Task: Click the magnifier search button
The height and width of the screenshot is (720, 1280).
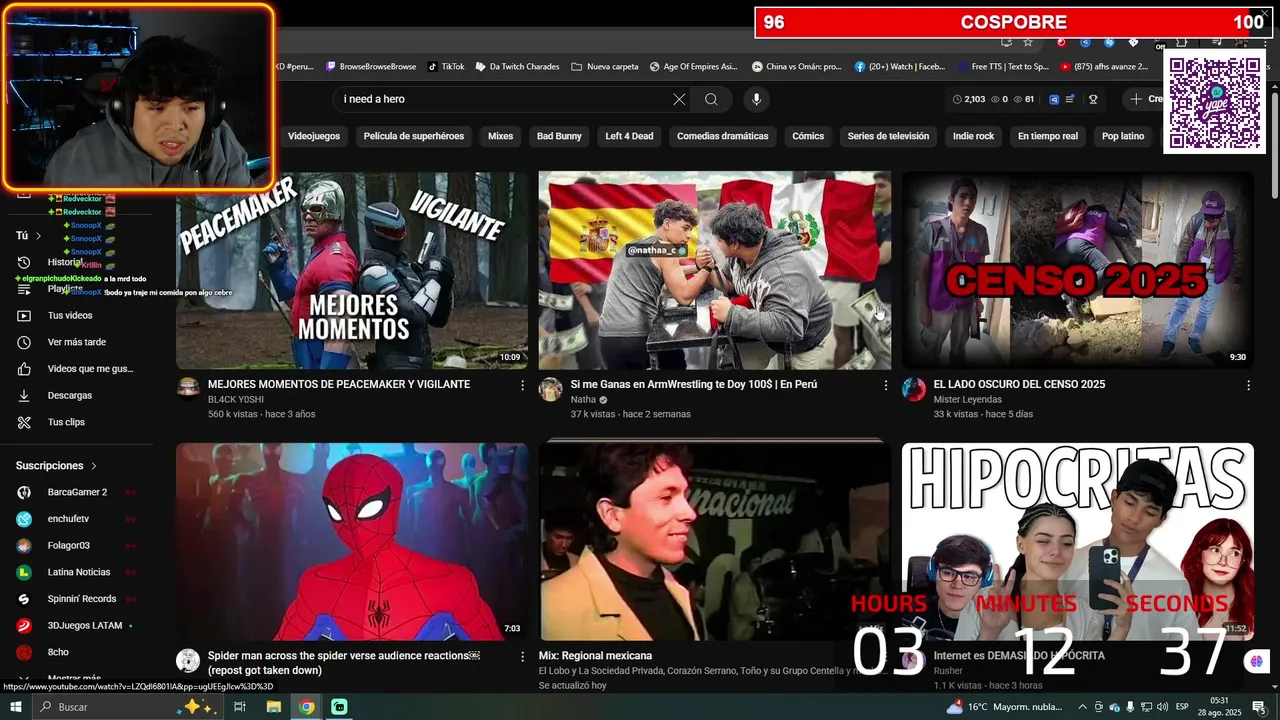Action: [x=711, y=99]
